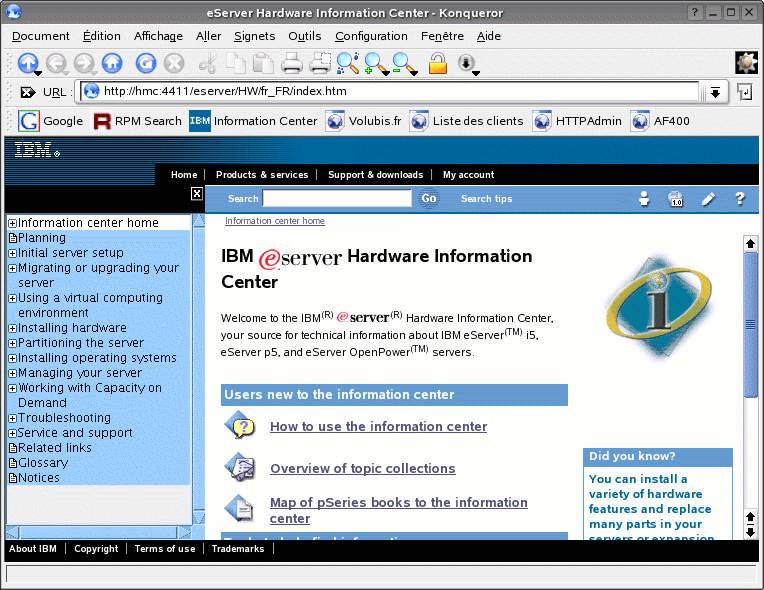Click the Stop loading icon
The width and height of the screenshot is (764, 590).
[174, 63]
